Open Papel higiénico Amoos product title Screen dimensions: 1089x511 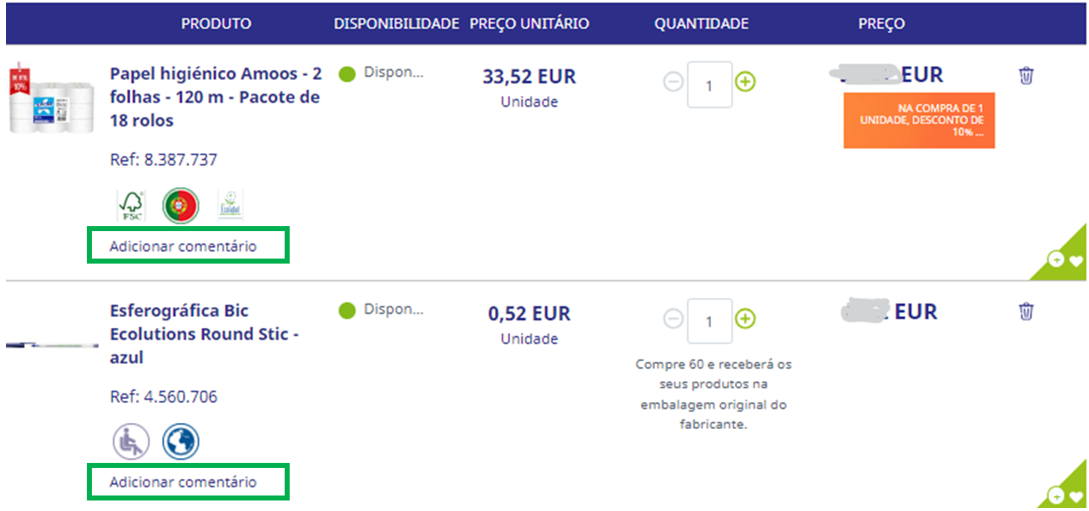click(215, 98)
